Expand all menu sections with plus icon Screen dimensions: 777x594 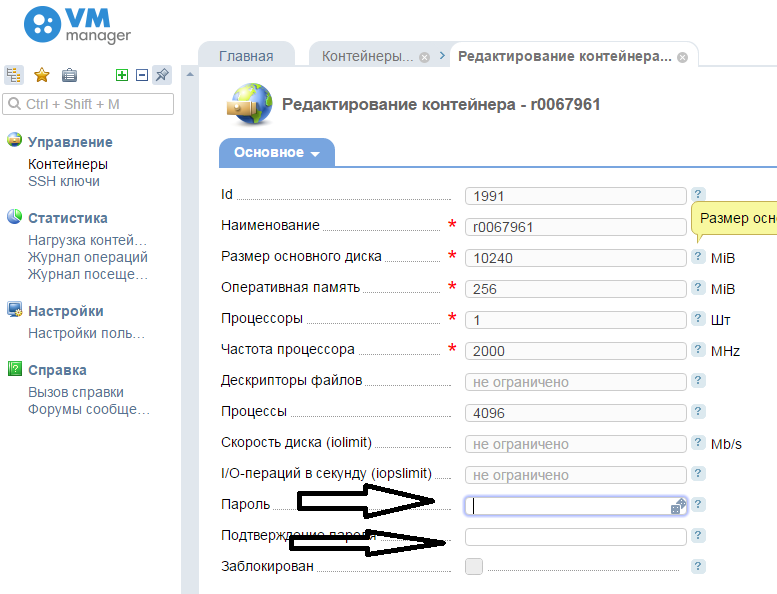(121, 75)
